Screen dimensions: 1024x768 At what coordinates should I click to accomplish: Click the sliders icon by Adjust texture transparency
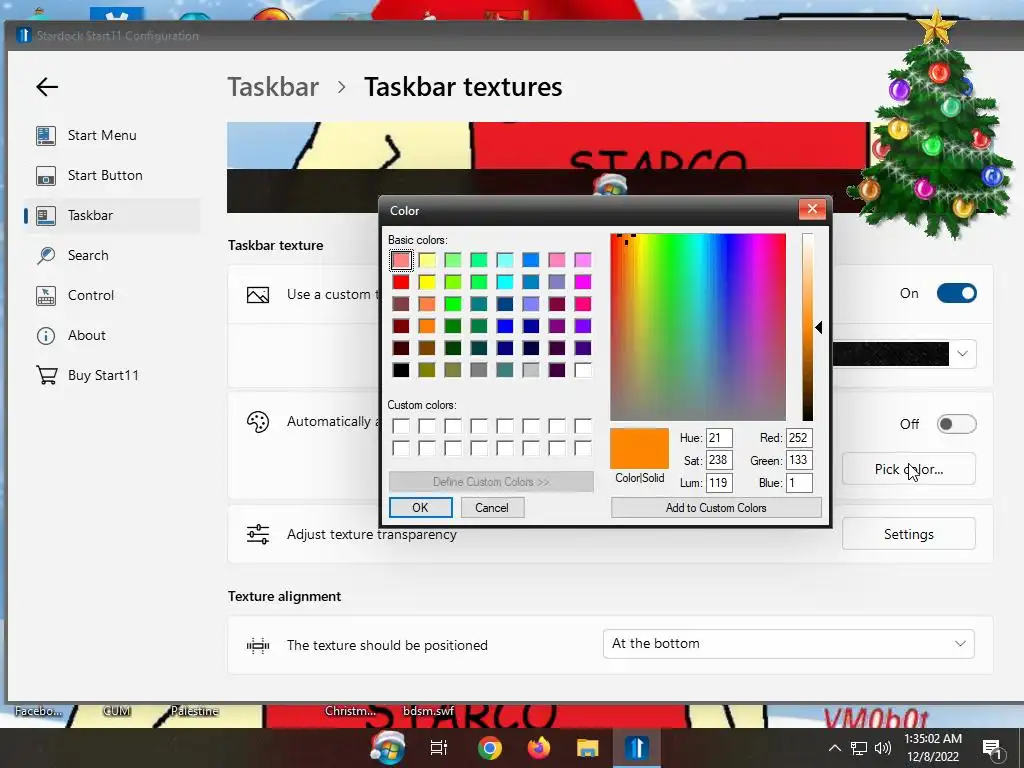[x=258, y=534]
